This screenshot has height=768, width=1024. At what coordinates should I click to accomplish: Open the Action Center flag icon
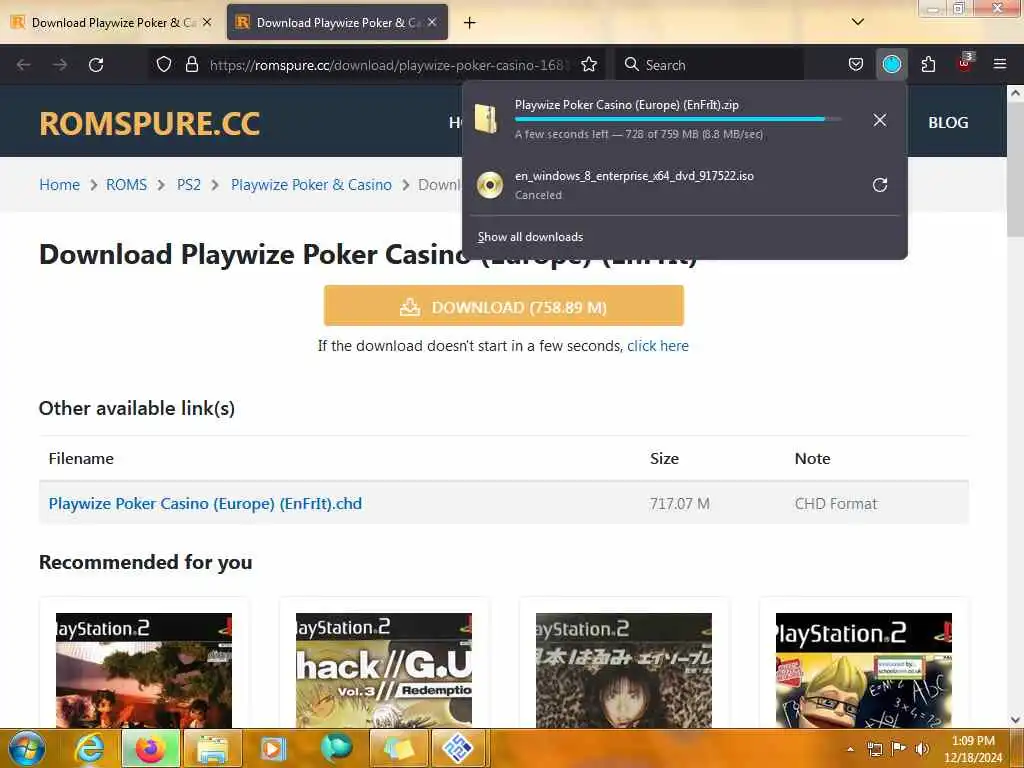(899, 748)
